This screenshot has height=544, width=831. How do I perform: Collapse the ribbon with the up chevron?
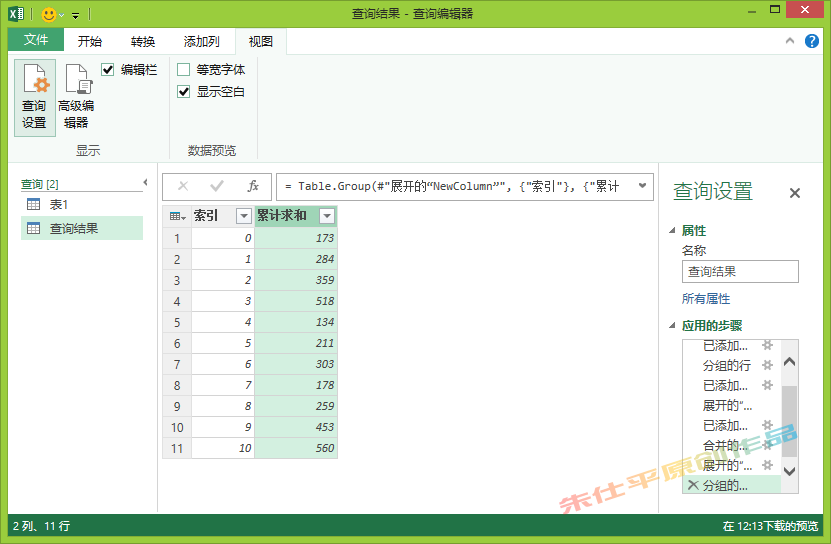[790, 41]
